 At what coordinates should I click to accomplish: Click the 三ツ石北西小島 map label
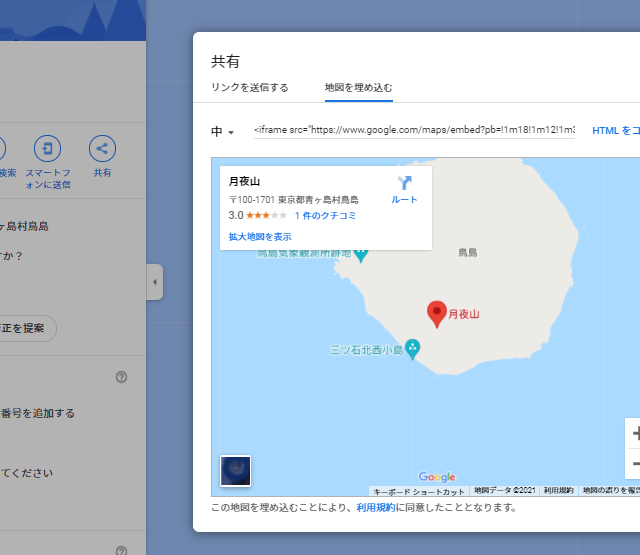tap(366, 350)
